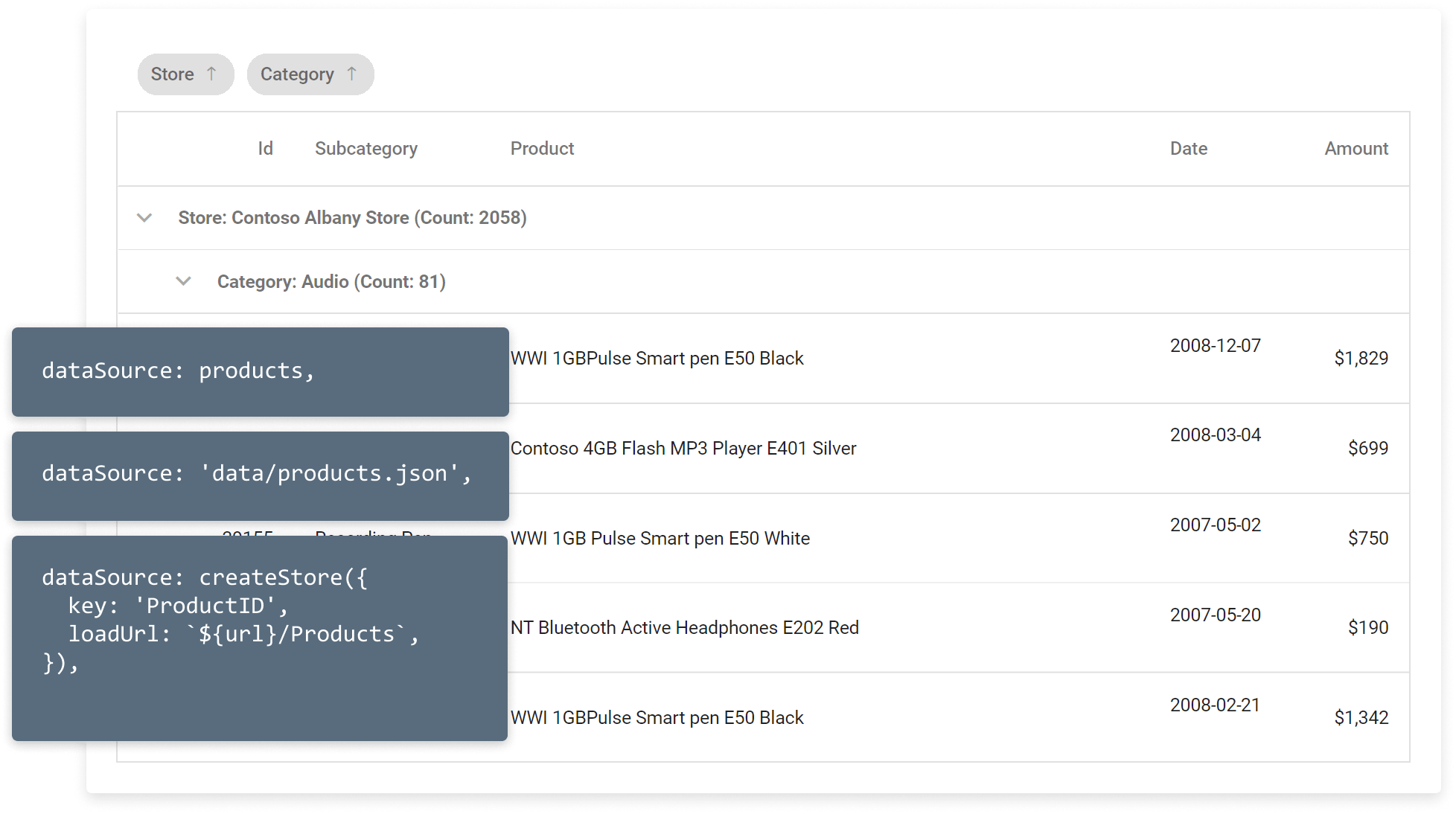Sort by the Subcategory column header
This screenshot has height=814, width=1456.
coord(365,149)
